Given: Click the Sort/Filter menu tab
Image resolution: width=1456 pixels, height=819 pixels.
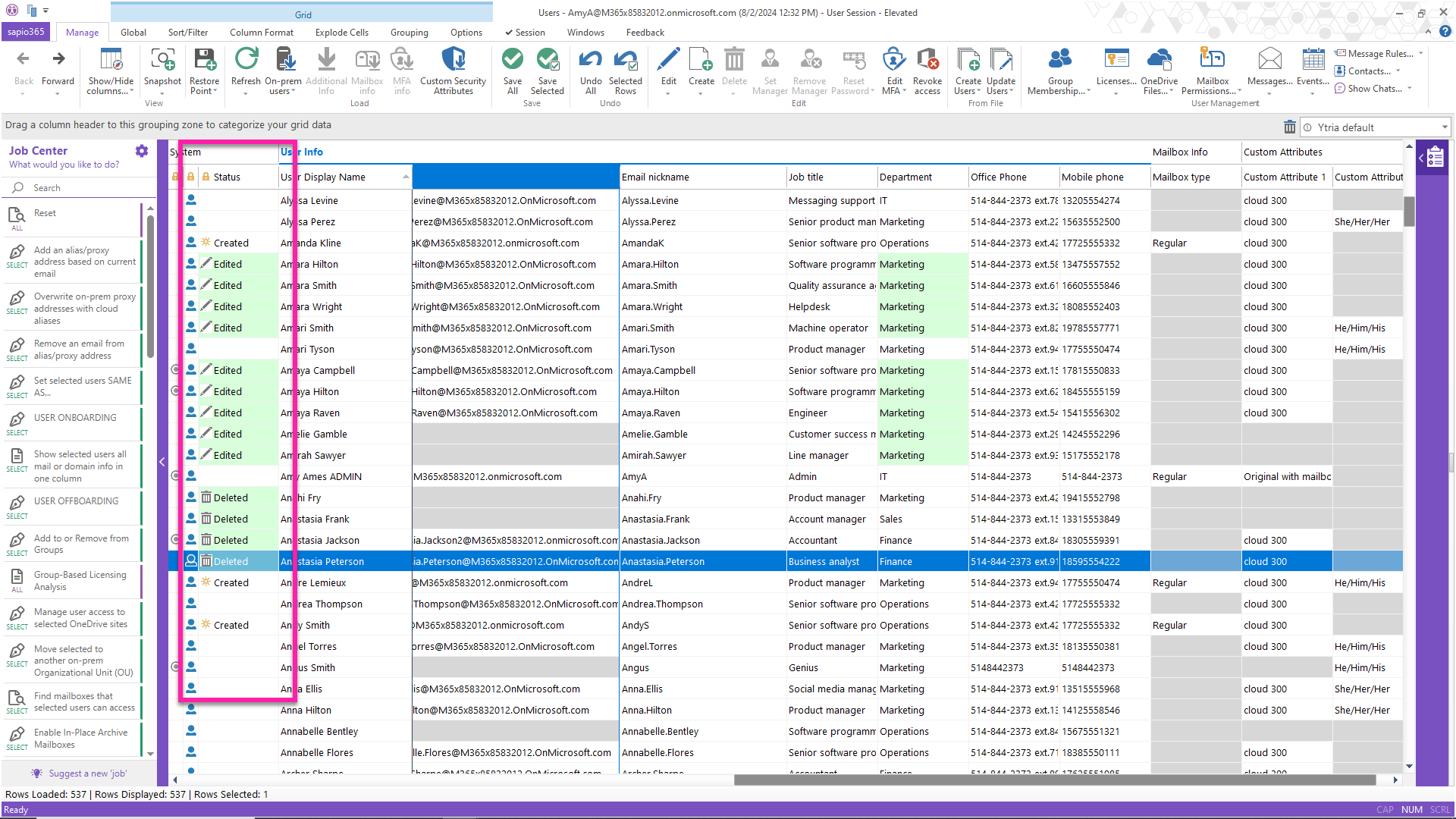Looking at the screenshot, I should [186, 32].
